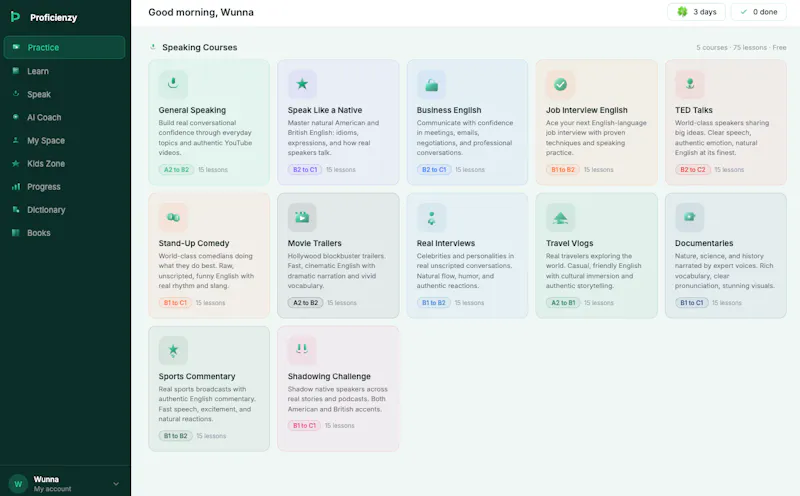Screen dimensions: 800x496
Task: Click B2 to C2 badge on TED Talks
Action: (x=692, y=169)
